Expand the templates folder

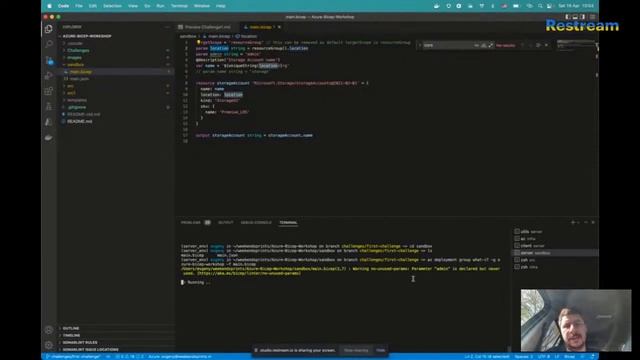click(x=77, y=100)
